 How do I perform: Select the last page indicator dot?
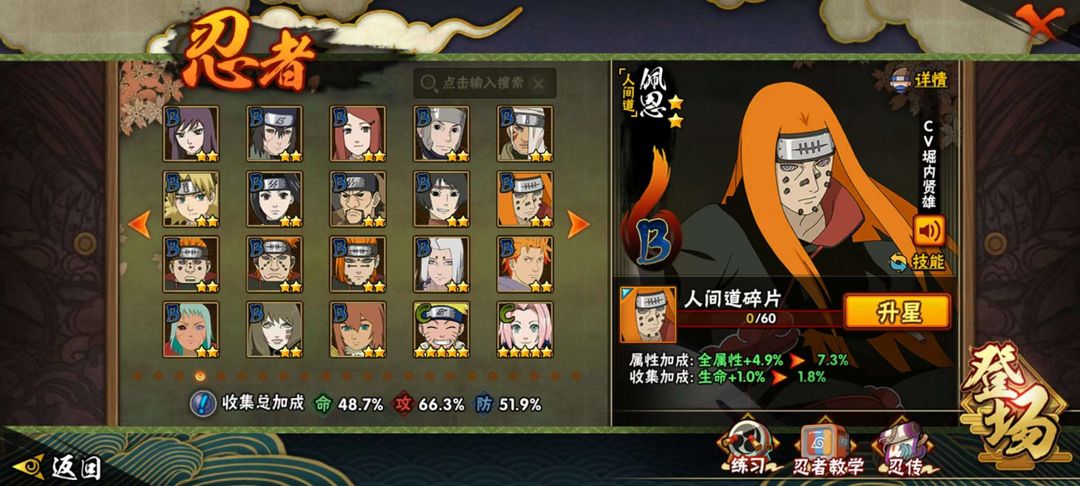coord(577,376)
